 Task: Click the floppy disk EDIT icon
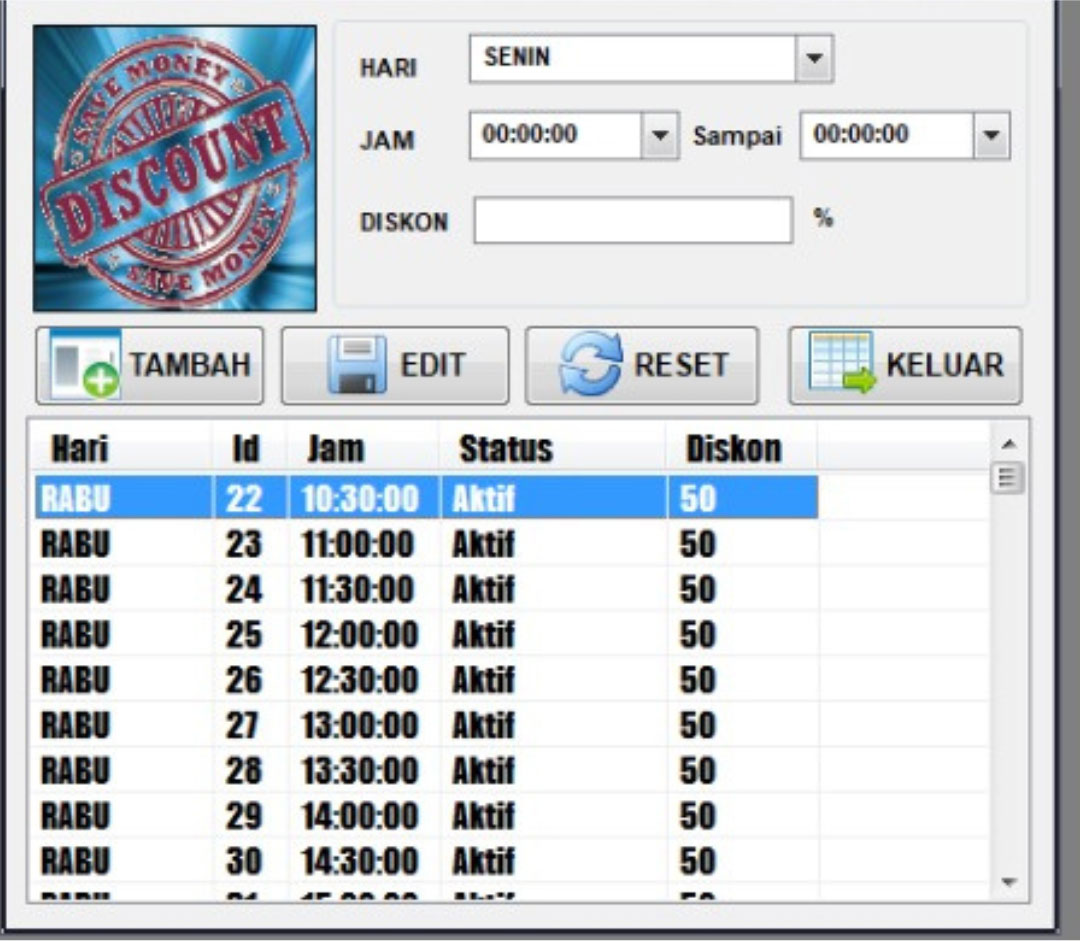pos(357,365)
